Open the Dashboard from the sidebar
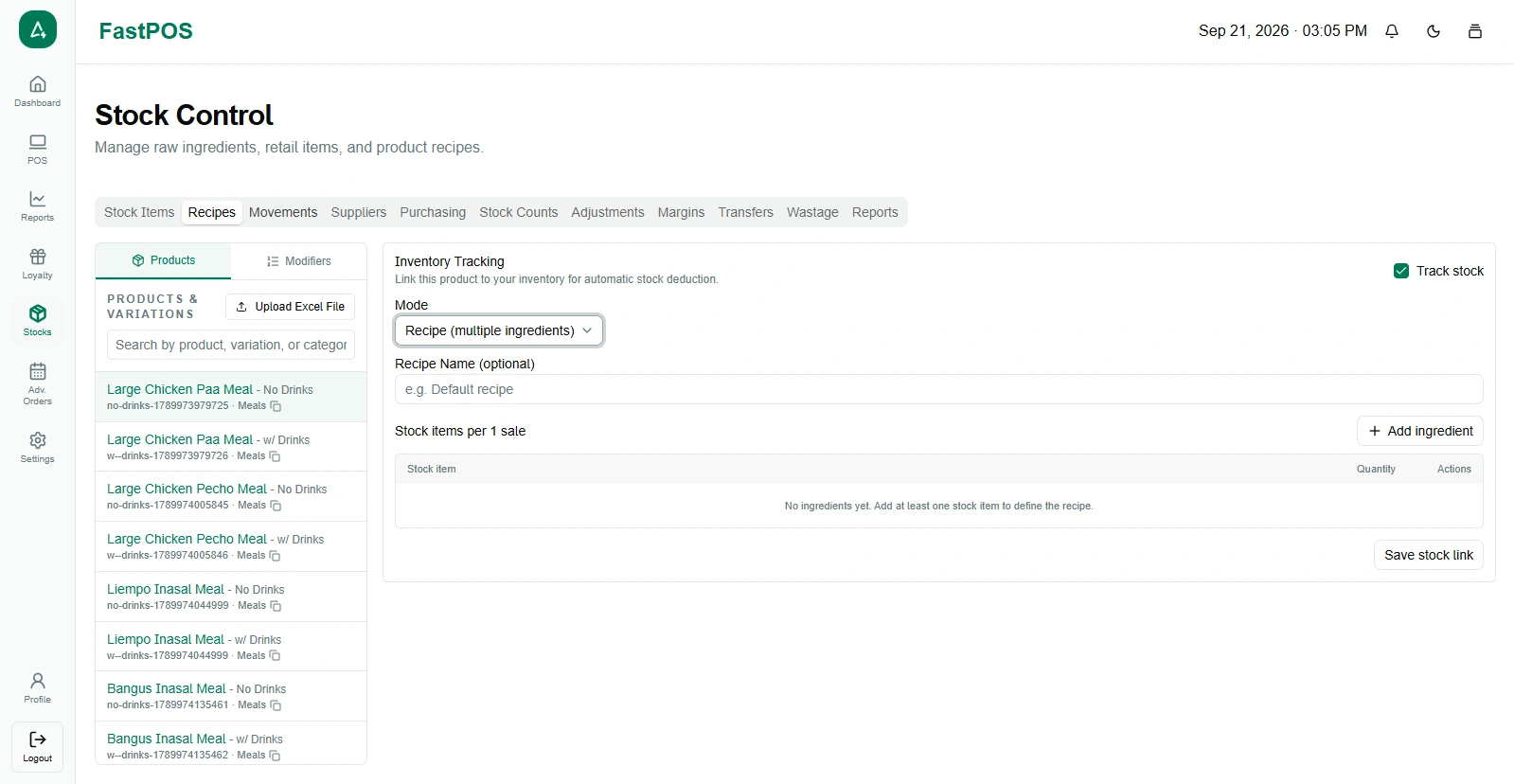The height and width of the screenshot is (784, 1514). click(x=37, y=91)
